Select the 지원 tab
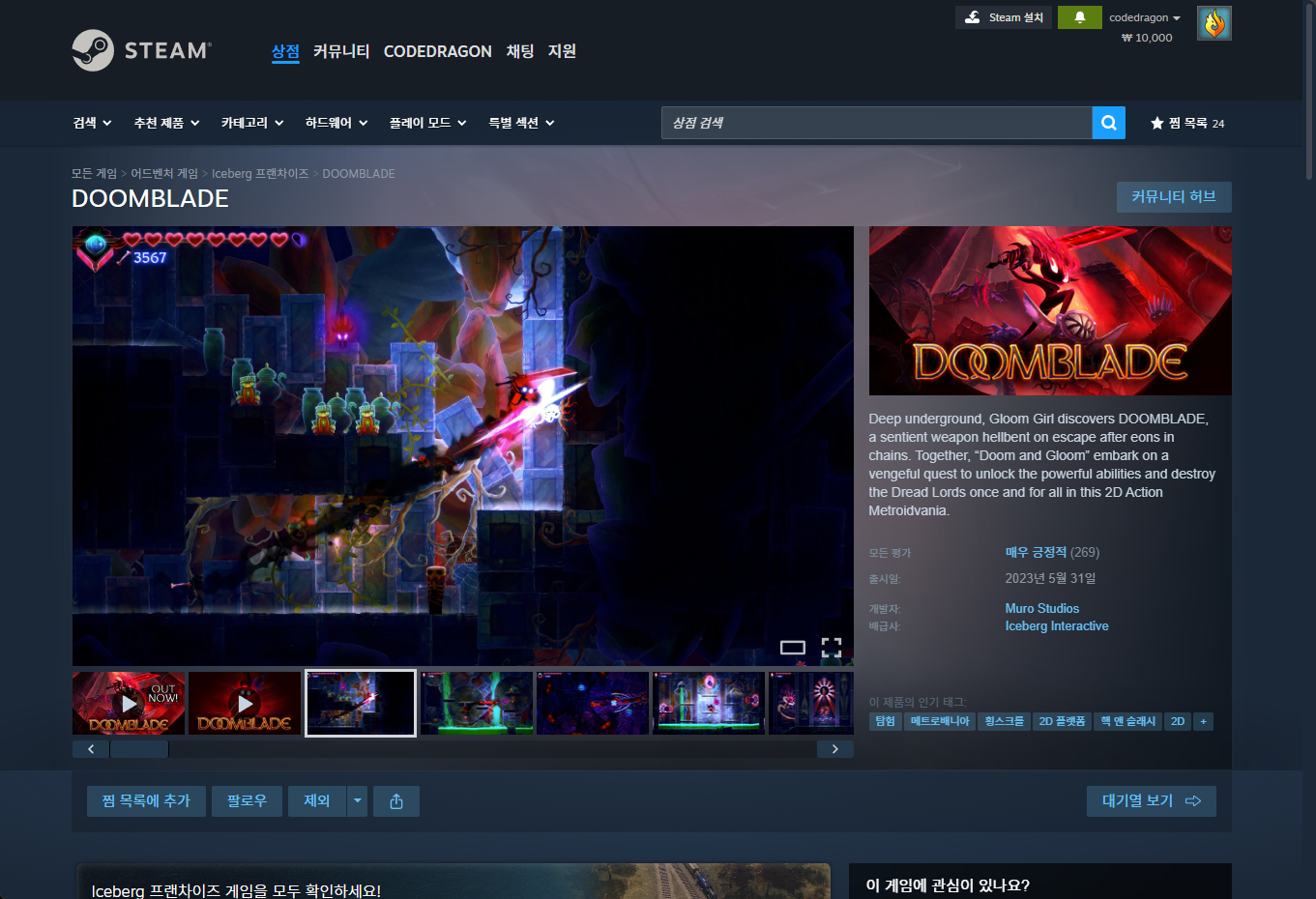The image size is (1316, 899). [562, 51]
